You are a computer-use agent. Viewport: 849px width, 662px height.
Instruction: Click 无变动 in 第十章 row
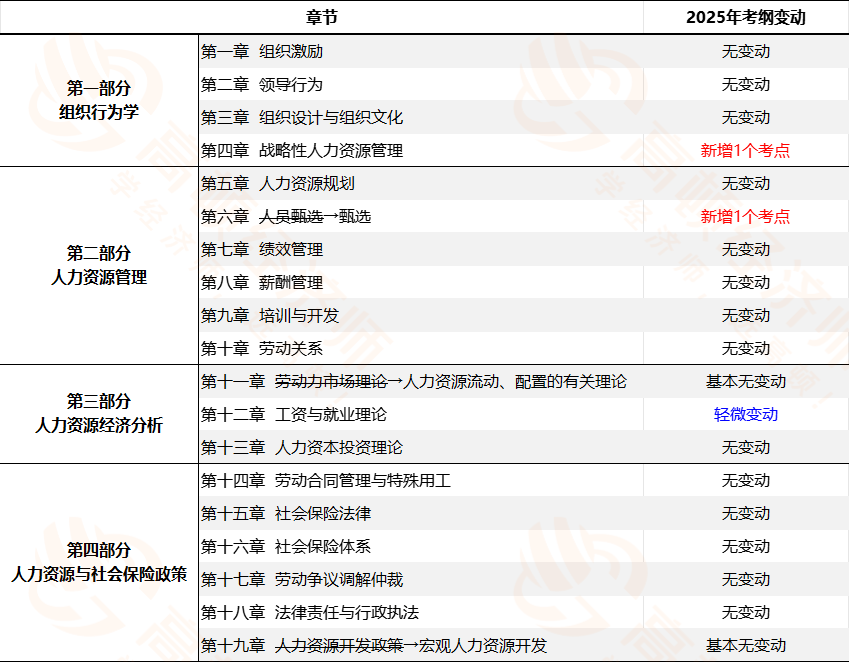click(x=746, y=349)
